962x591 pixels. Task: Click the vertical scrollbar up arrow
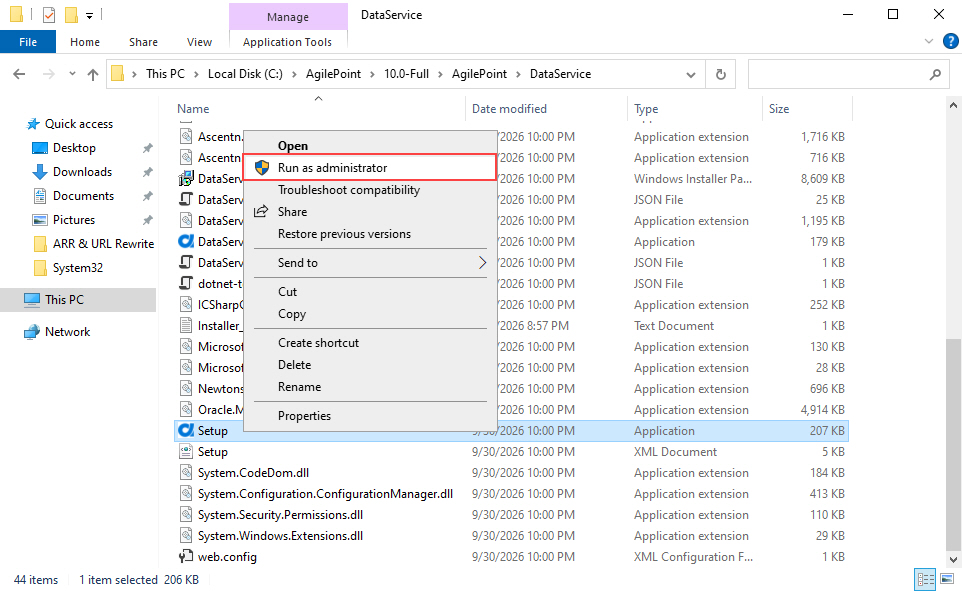pyautogui.click(x=953, y=106)
